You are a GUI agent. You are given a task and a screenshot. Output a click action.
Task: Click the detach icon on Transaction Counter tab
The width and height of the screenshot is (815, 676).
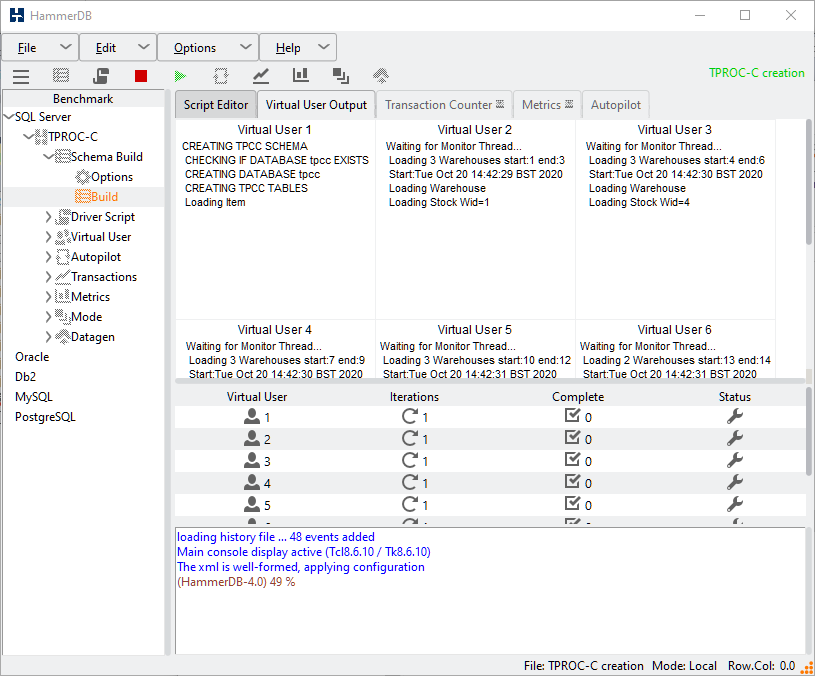[x=499, y=104]
